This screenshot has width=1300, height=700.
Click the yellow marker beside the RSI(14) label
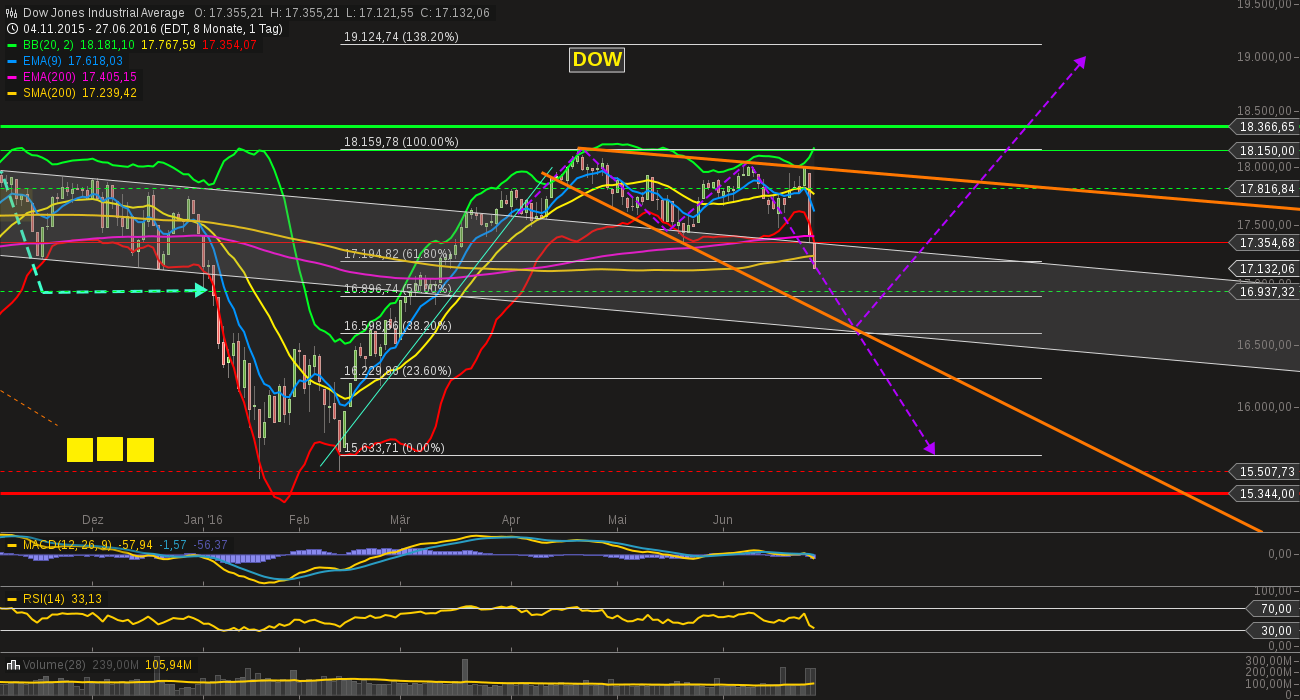13,599
